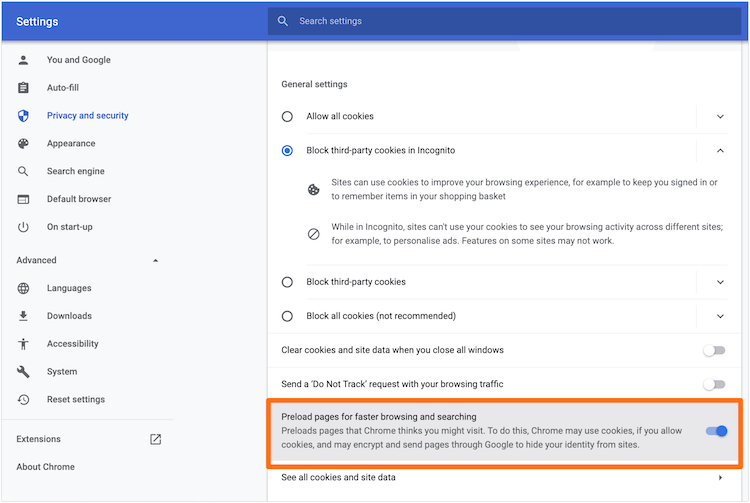Viewport: 750px width, 503px height.
Task: Select Block all cookies (not recommended) option
Action: 287,316
